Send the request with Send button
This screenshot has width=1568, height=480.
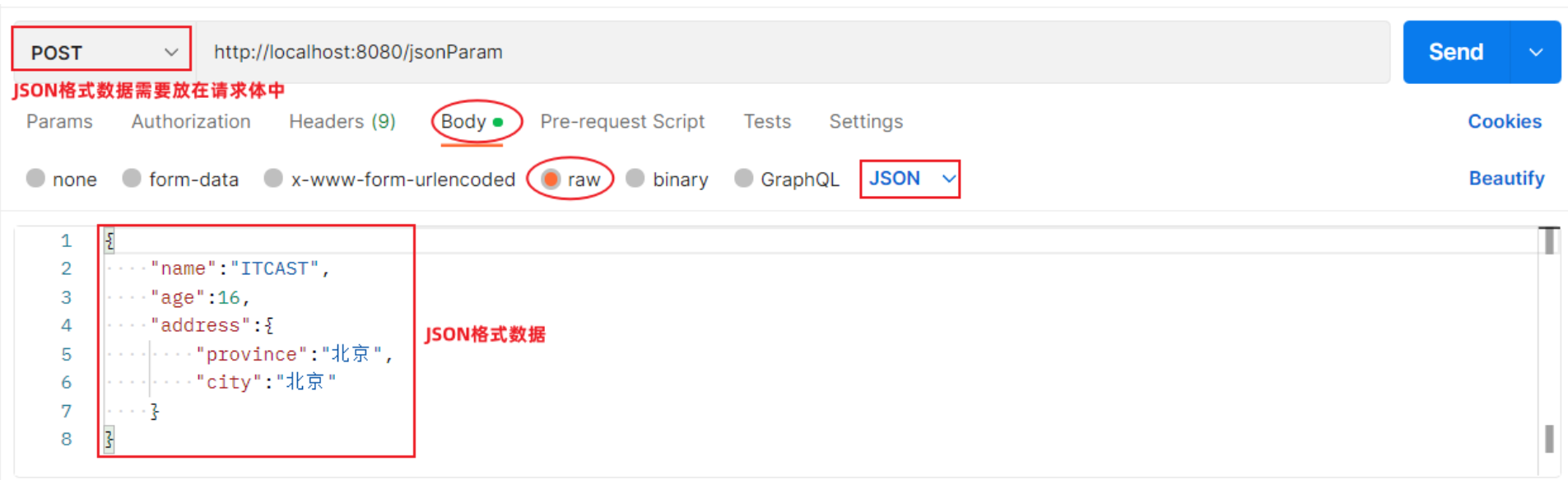[x=1457, y=52]
